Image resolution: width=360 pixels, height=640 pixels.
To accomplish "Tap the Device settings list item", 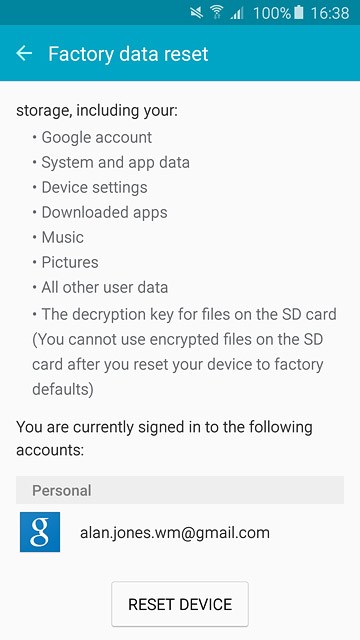I will pos(90,187).
